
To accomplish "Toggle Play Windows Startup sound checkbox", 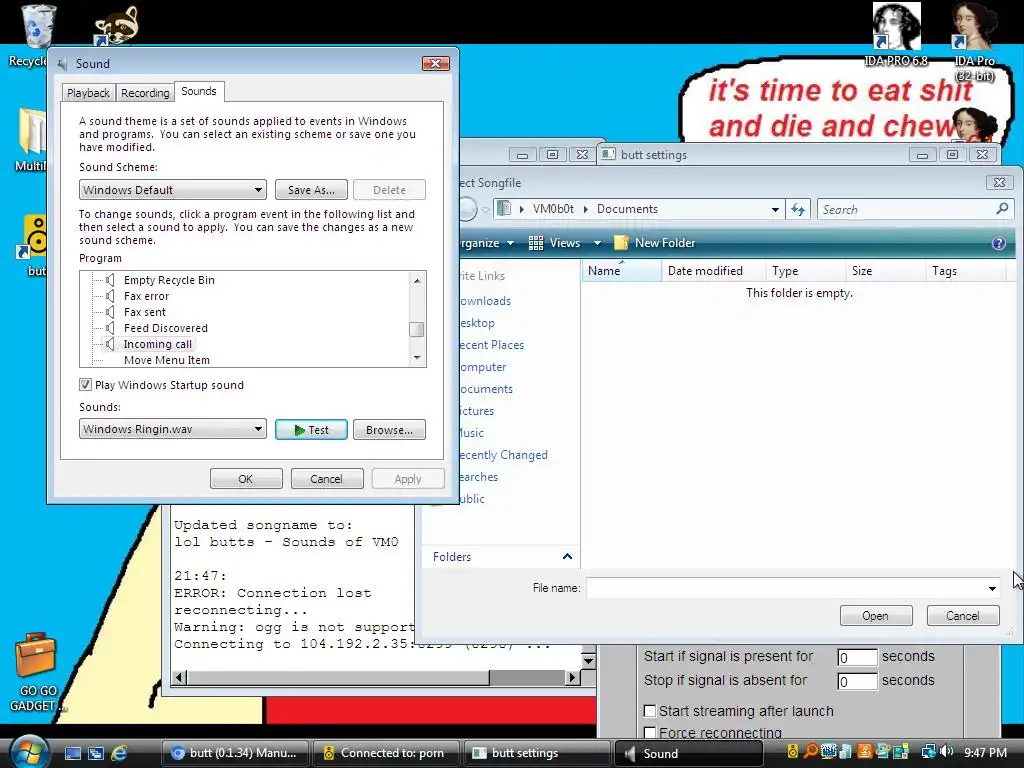I will (x=85, y=385).
